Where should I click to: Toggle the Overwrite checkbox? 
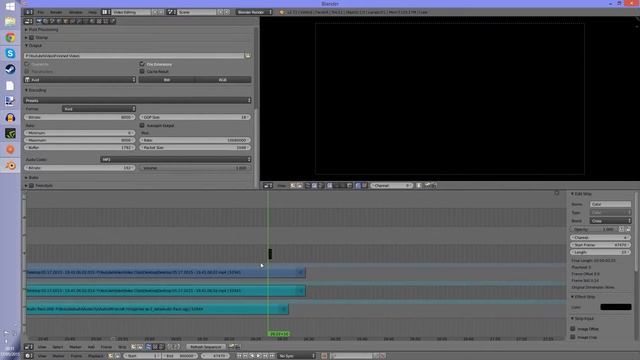(27, 64)
